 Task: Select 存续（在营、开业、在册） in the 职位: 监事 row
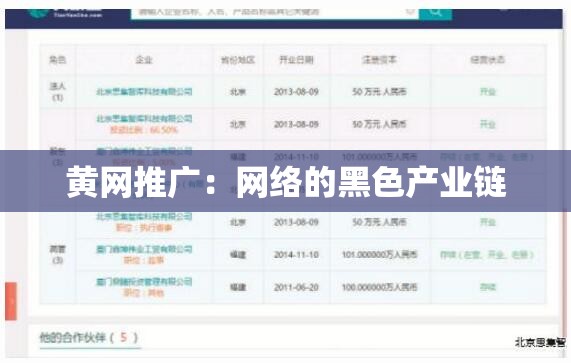point(487,255)
